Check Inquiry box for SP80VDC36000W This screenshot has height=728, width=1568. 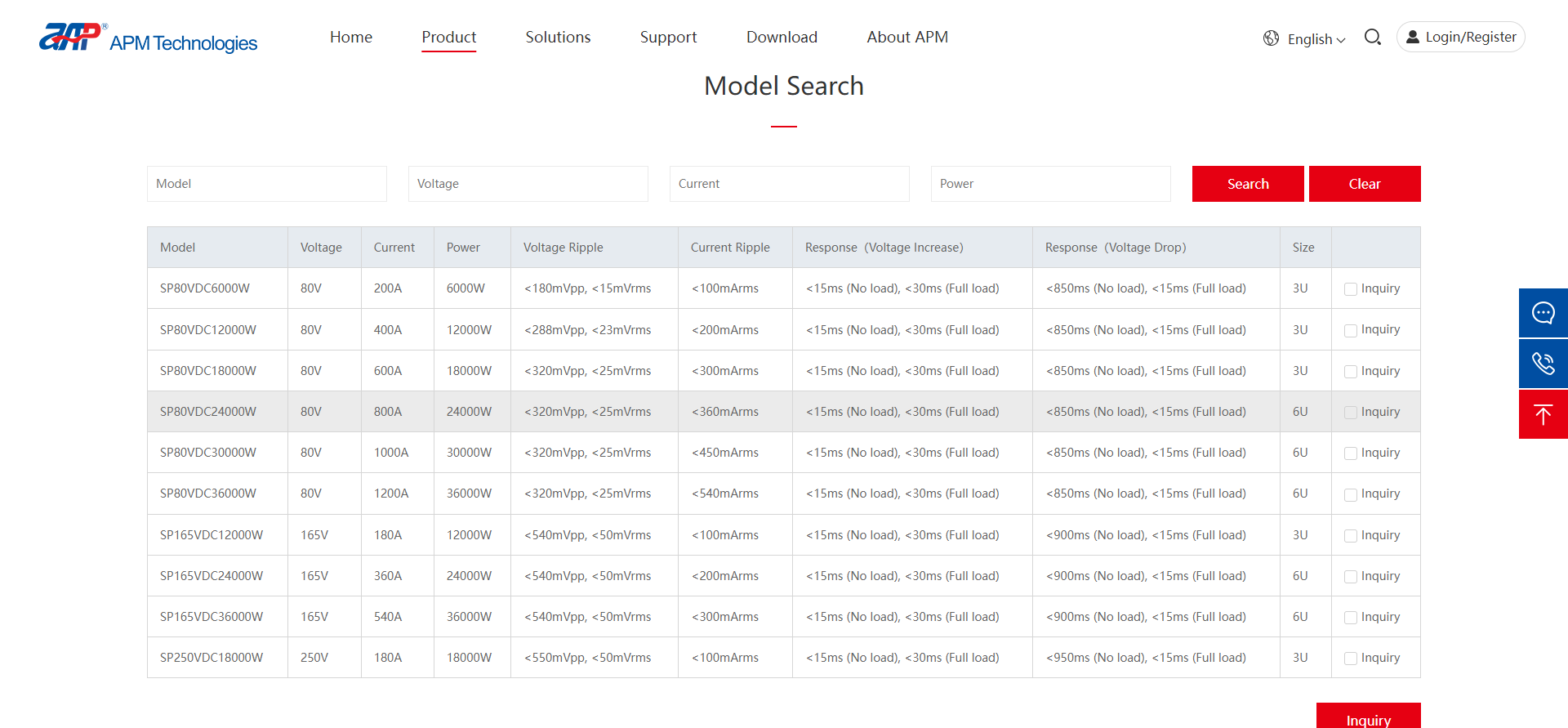point(1351,494)
